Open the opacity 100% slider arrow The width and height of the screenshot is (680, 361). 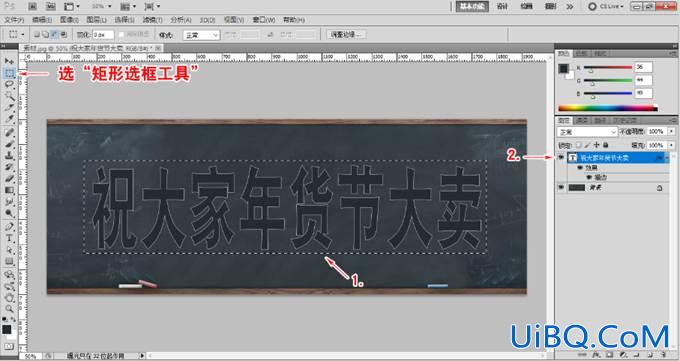[671, 131]
